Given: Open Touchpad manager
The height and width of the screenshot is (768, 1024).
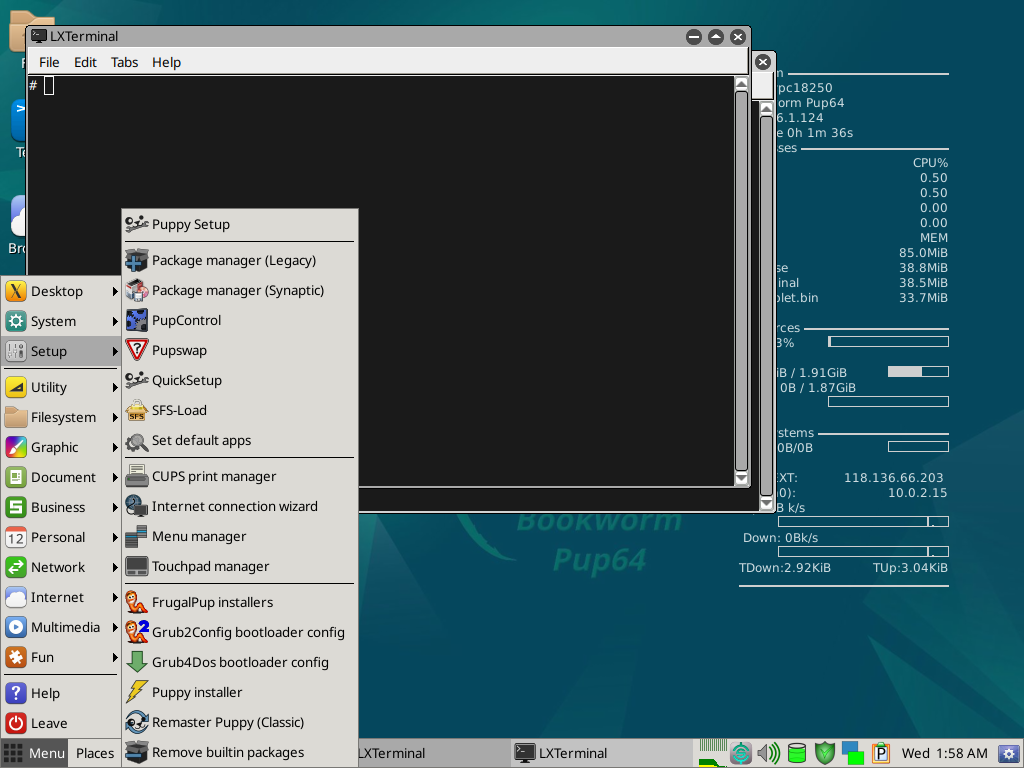Looking at the screenshot, I should (240, 566).
